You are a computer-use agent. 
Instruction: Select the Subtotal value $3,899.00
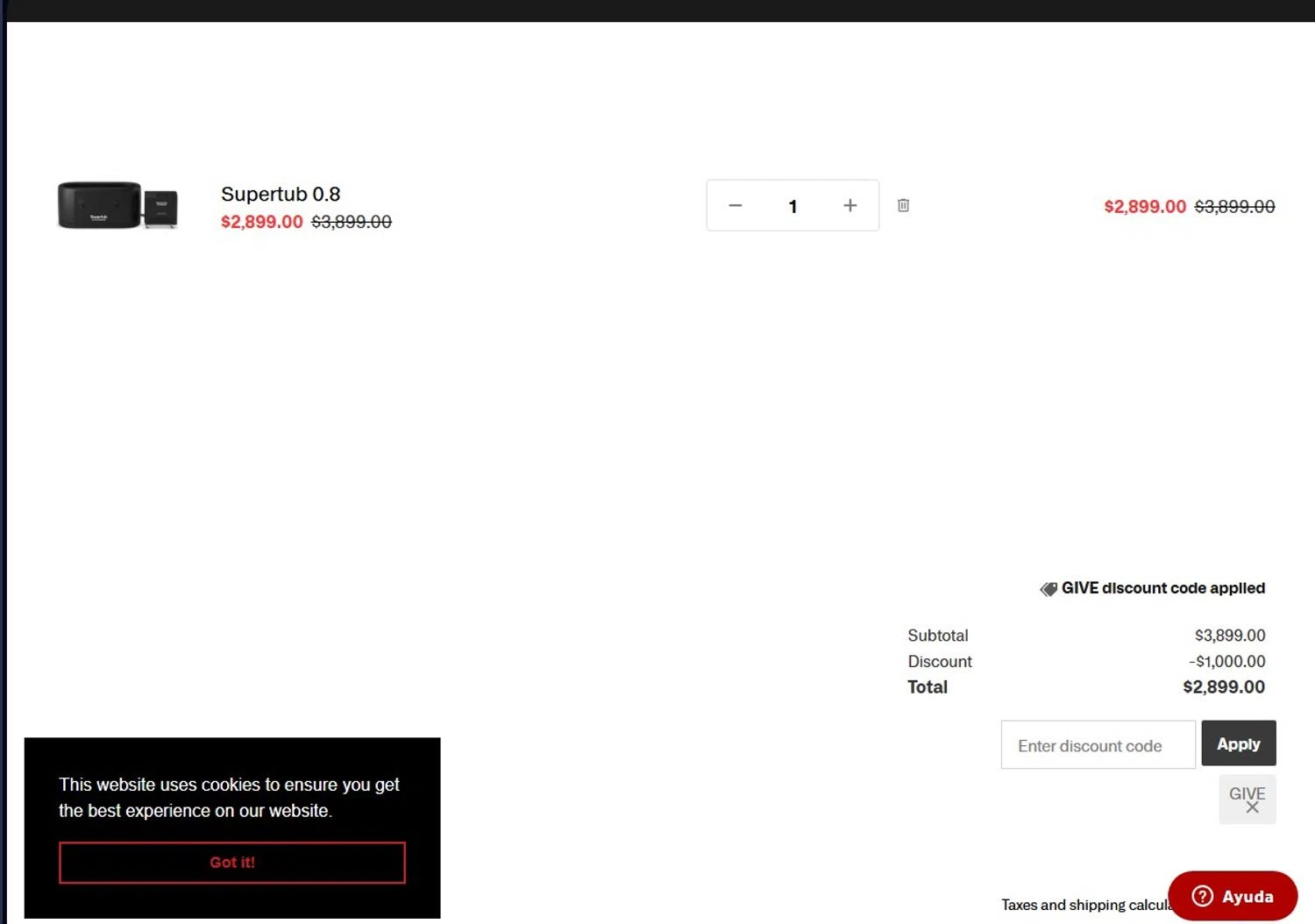(x=1230, y=636)
